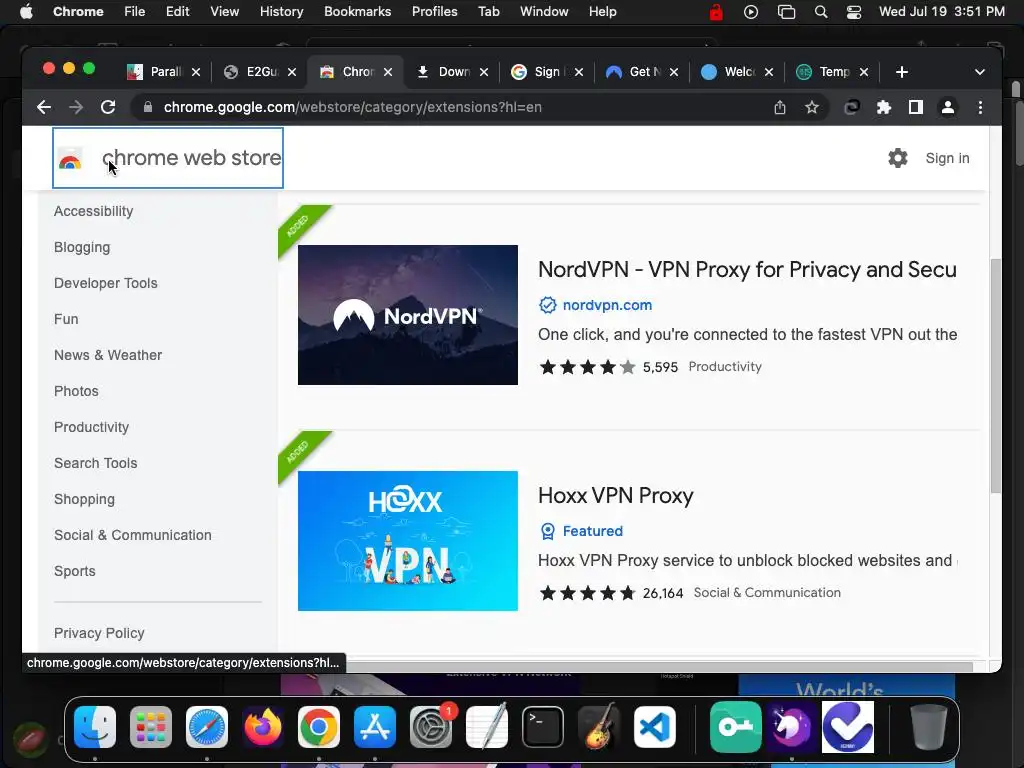
Task: Select the Social & Communication sidebar category
Action: [133, 535]
